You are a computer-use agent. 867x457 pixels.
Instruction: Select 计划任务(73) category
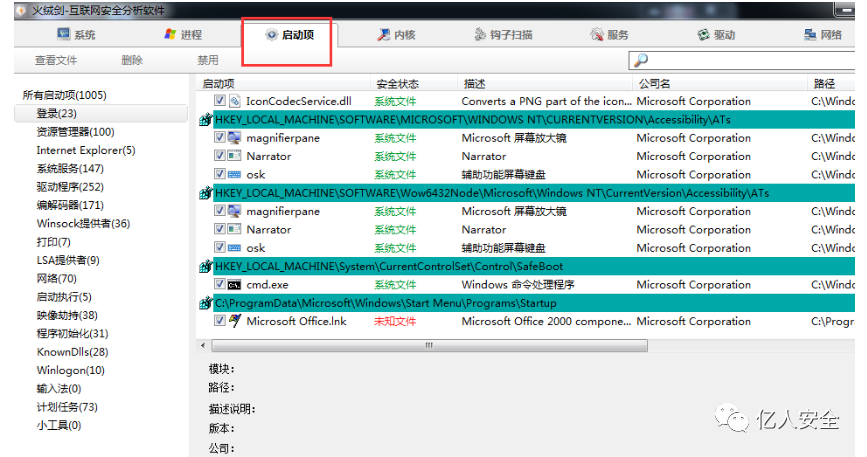coord(67,407)
